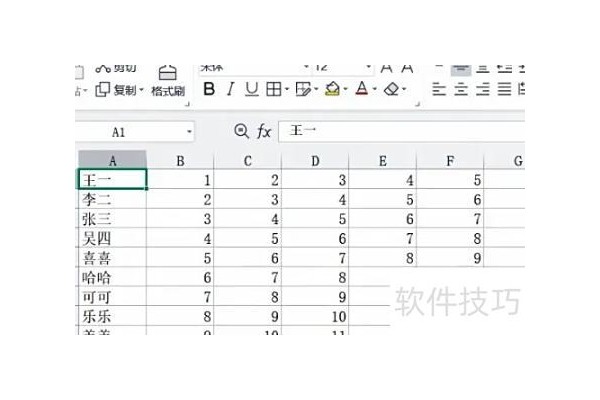Align cell text to the right
The height and width of the screenshot is (400, 600).
click(x=483, y=90)
